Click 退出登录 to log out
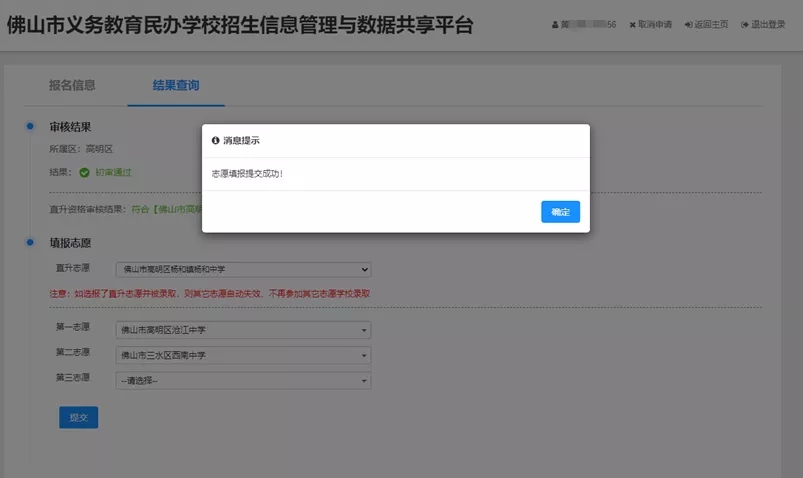This screenshot has height=478, width=803. 768,25
